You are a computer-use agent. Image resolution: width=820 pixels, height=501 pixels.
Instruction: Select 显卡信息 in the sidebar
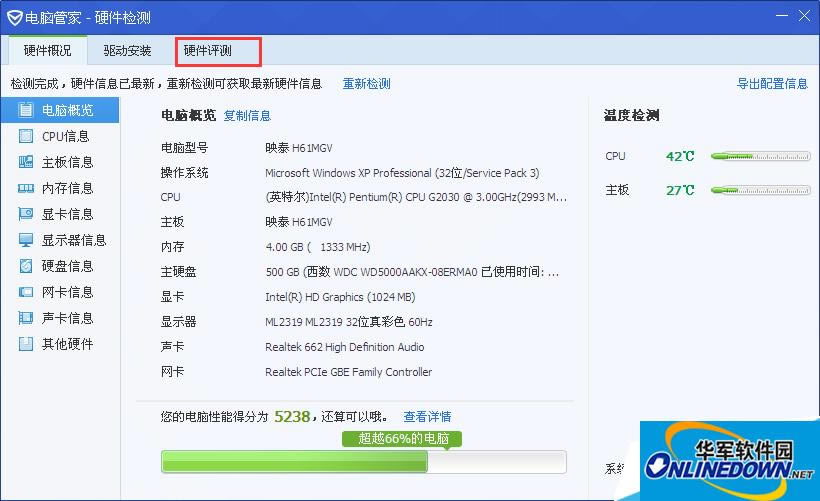pyautogui.click(x=60, y=214)
